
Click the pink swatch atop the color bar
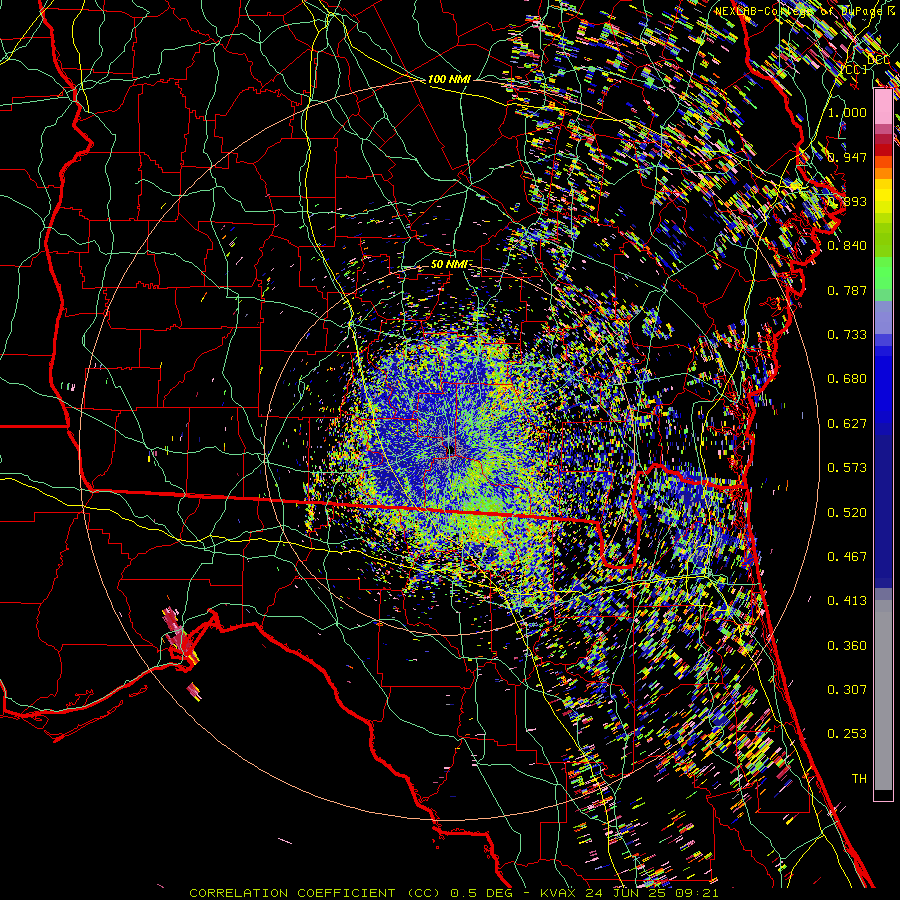click(883, 106)
